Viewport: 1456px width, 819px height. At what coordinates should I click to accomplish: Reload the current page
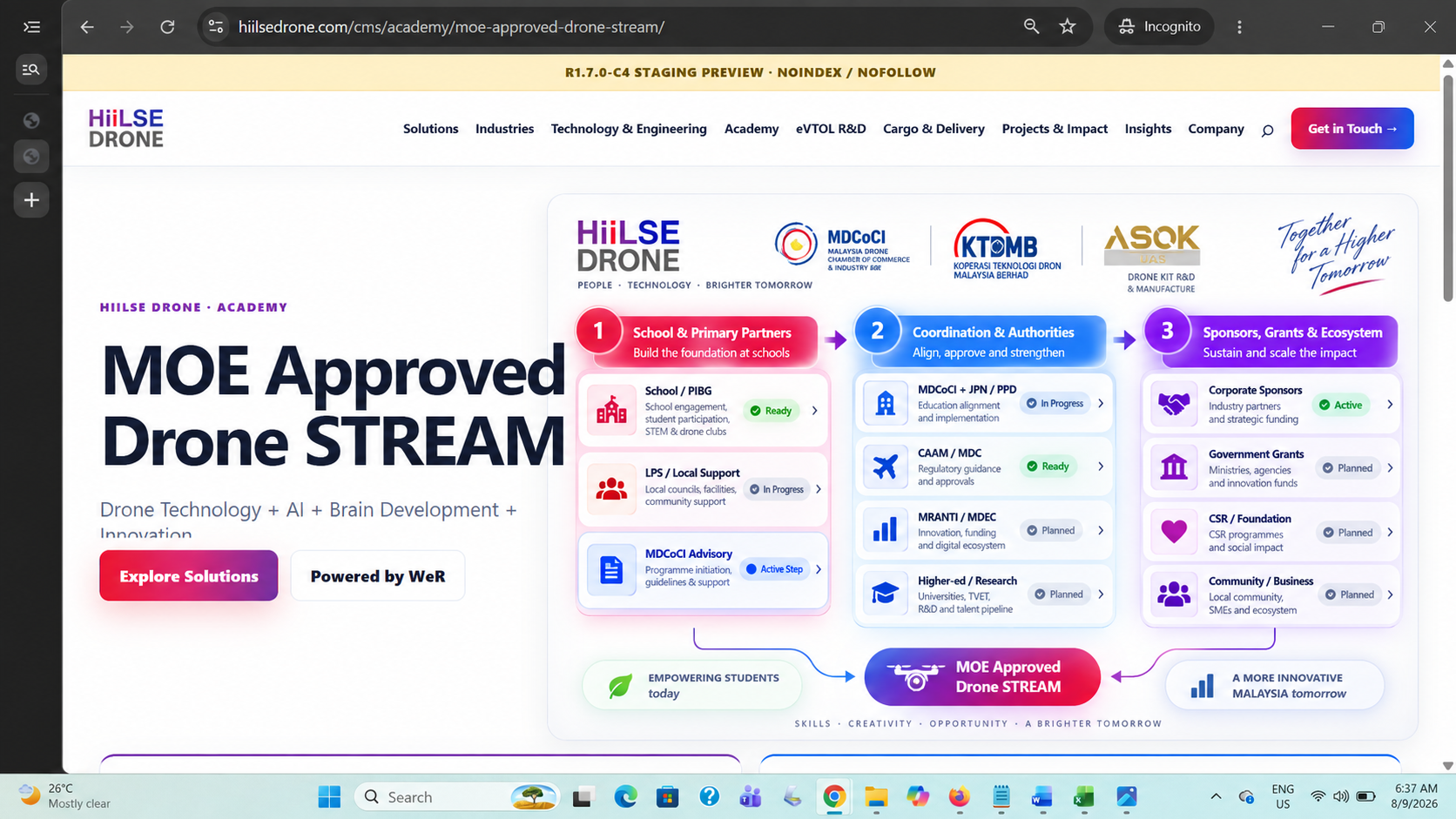tap(167, 27)
